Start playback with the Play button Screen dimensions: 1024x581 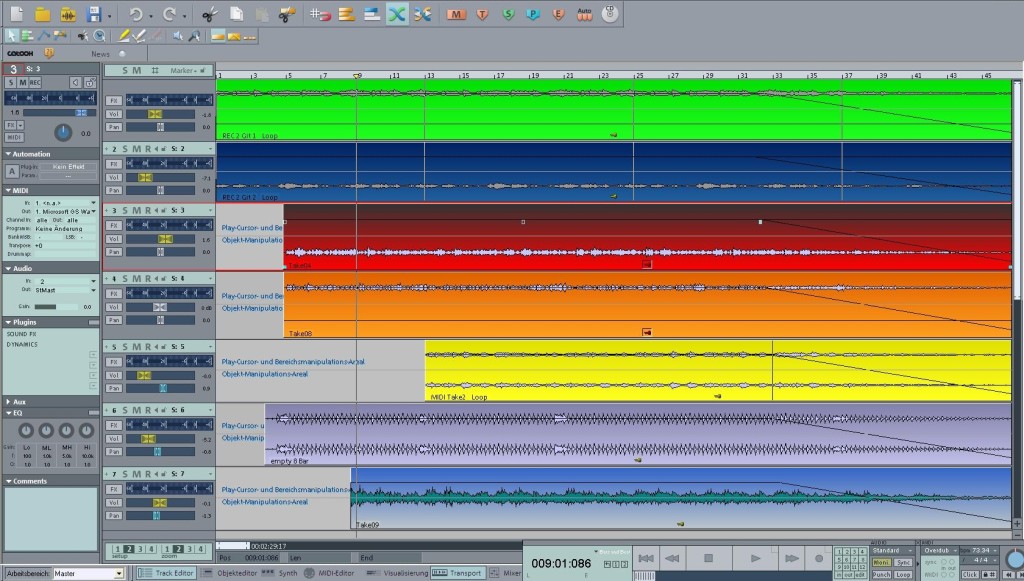pos(755,558)
